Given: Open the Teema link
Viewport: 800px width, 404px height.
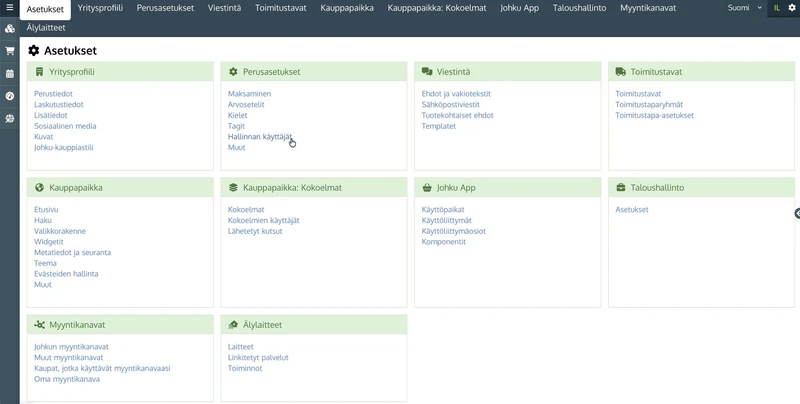Looking at the screenshot, I should 45,263.
